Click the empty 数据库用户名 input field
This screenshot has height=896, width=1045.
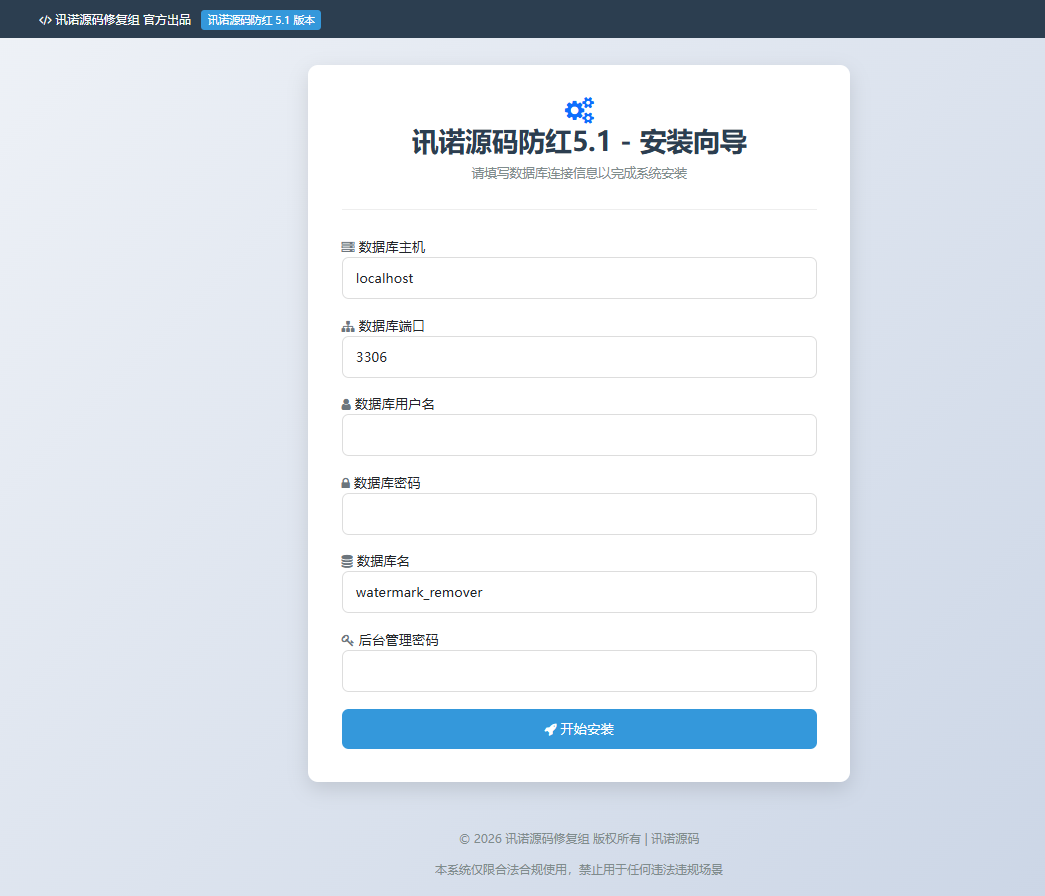click(x=579, y=435)
